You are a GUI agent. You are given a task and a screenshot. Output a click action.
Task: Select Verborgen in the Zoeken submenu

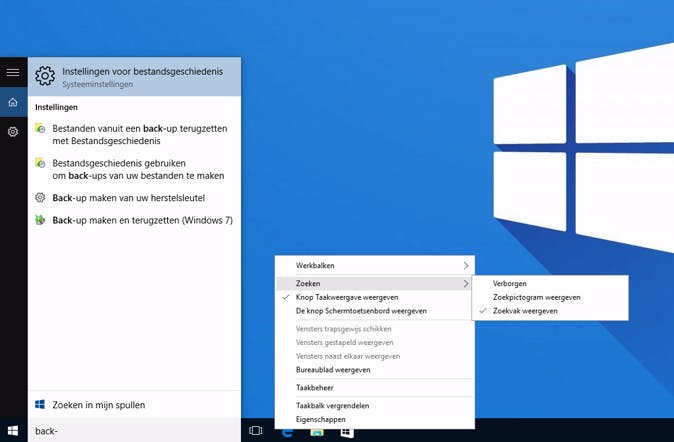coord(550,283)
